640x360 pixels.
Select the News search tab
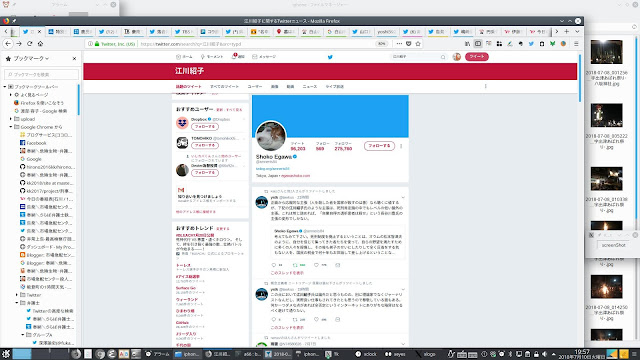coord(309,87)
